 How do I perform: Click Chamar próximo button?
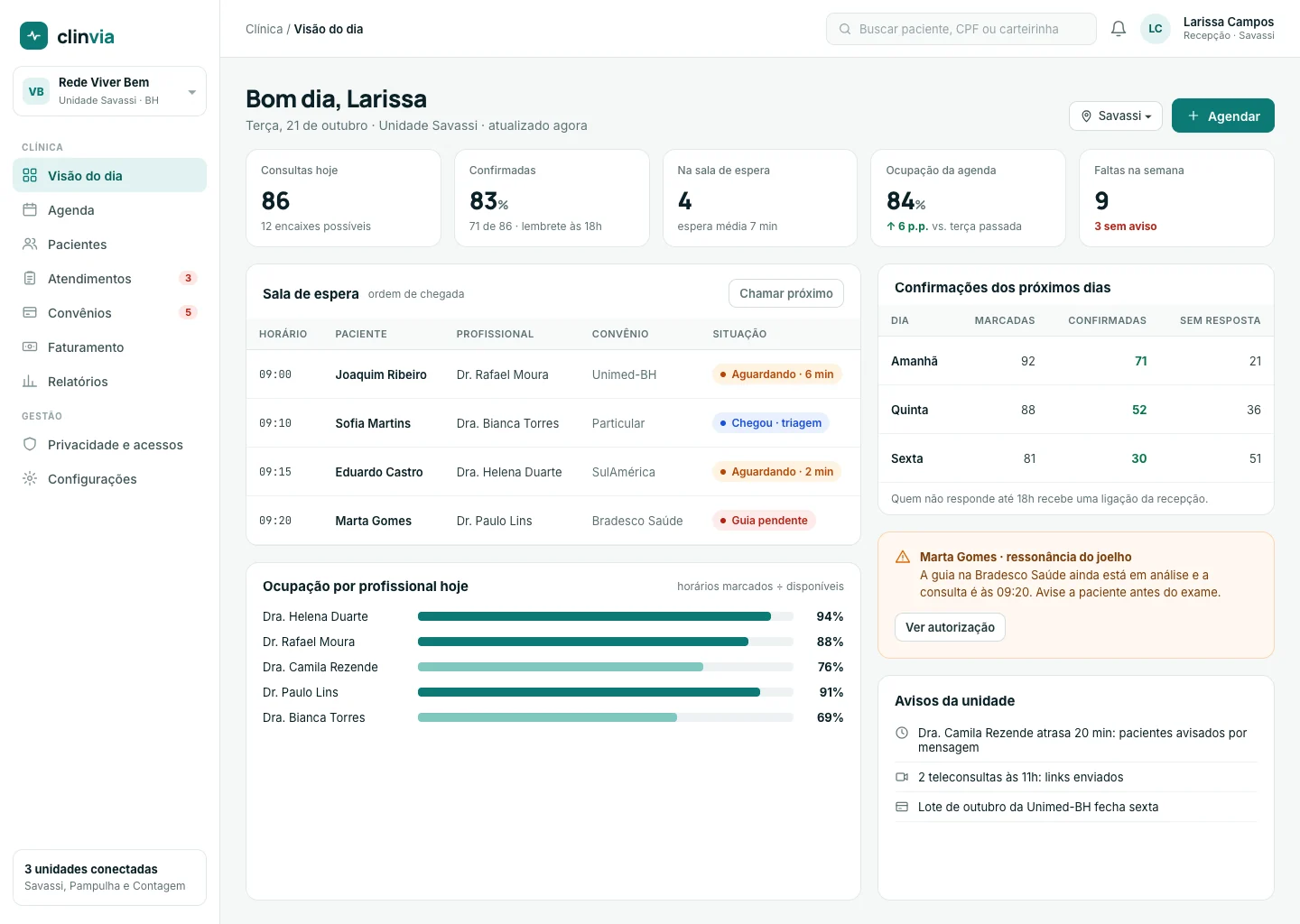click(786, 293)
